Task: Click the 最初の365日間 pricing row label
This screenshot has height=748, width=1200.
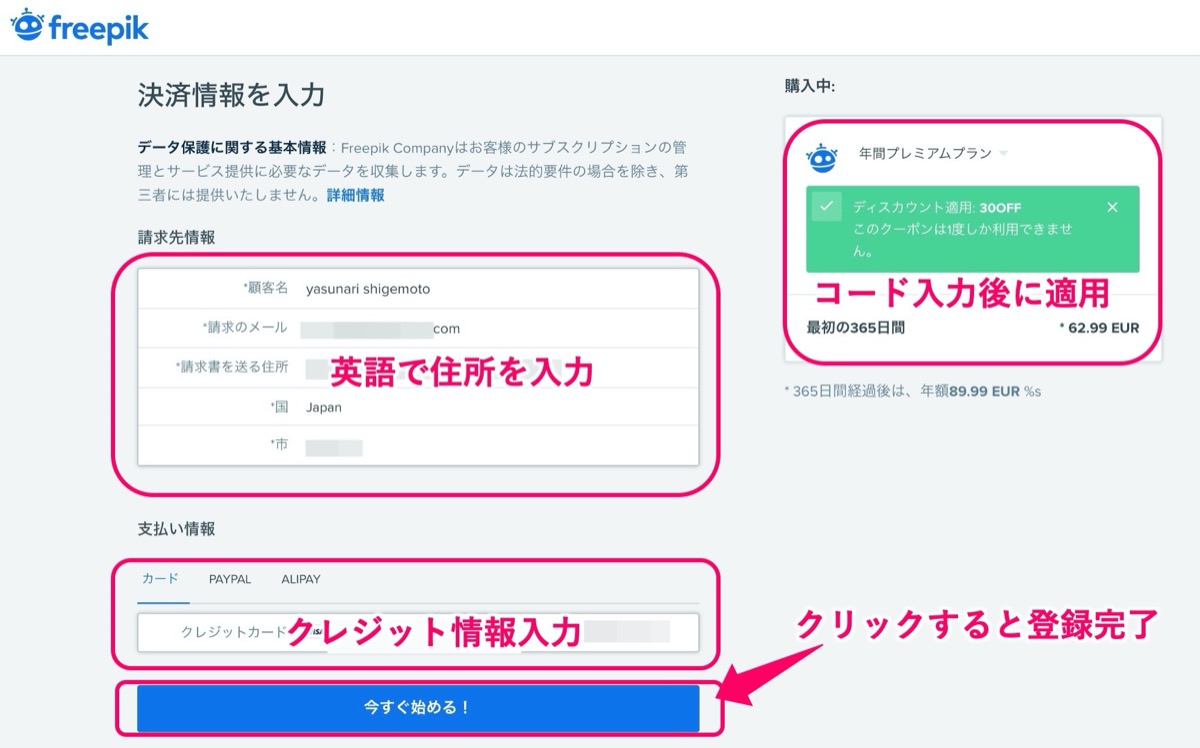Action: [856, 327]
